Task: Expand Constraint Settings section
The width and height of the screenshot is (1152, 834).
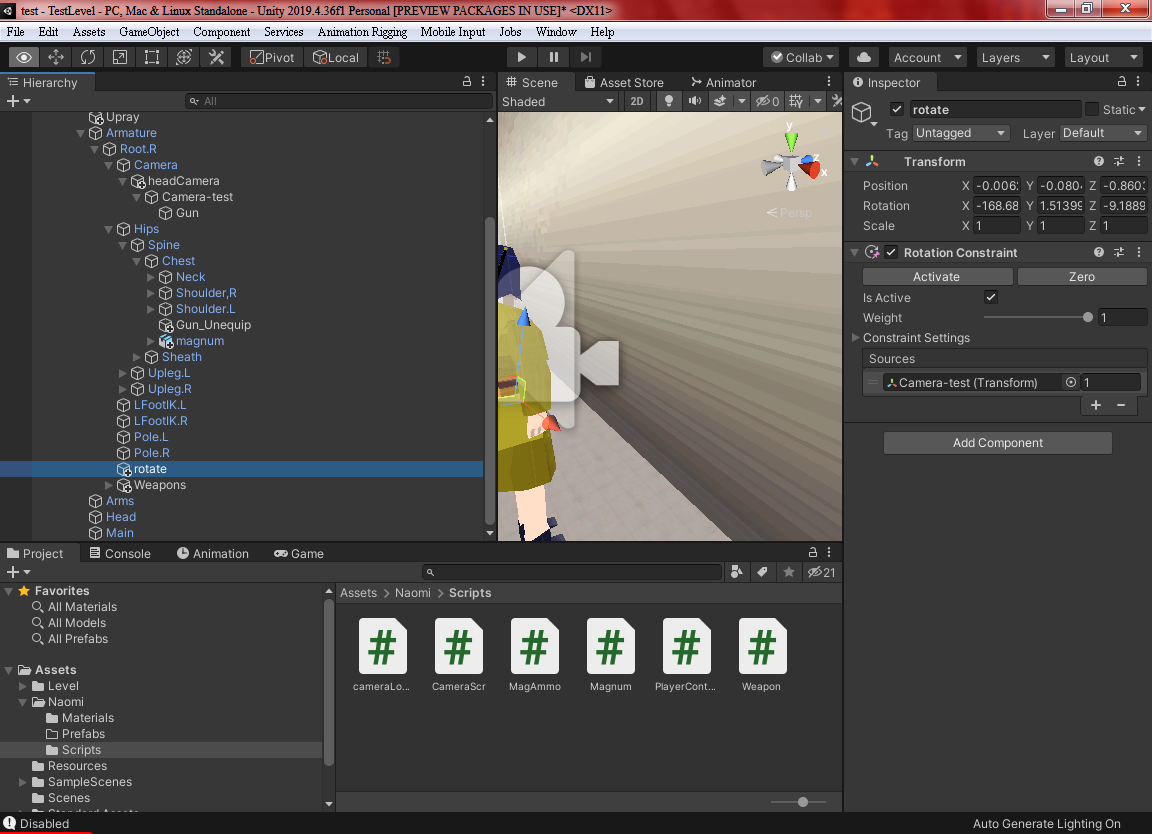Action: 856,338
